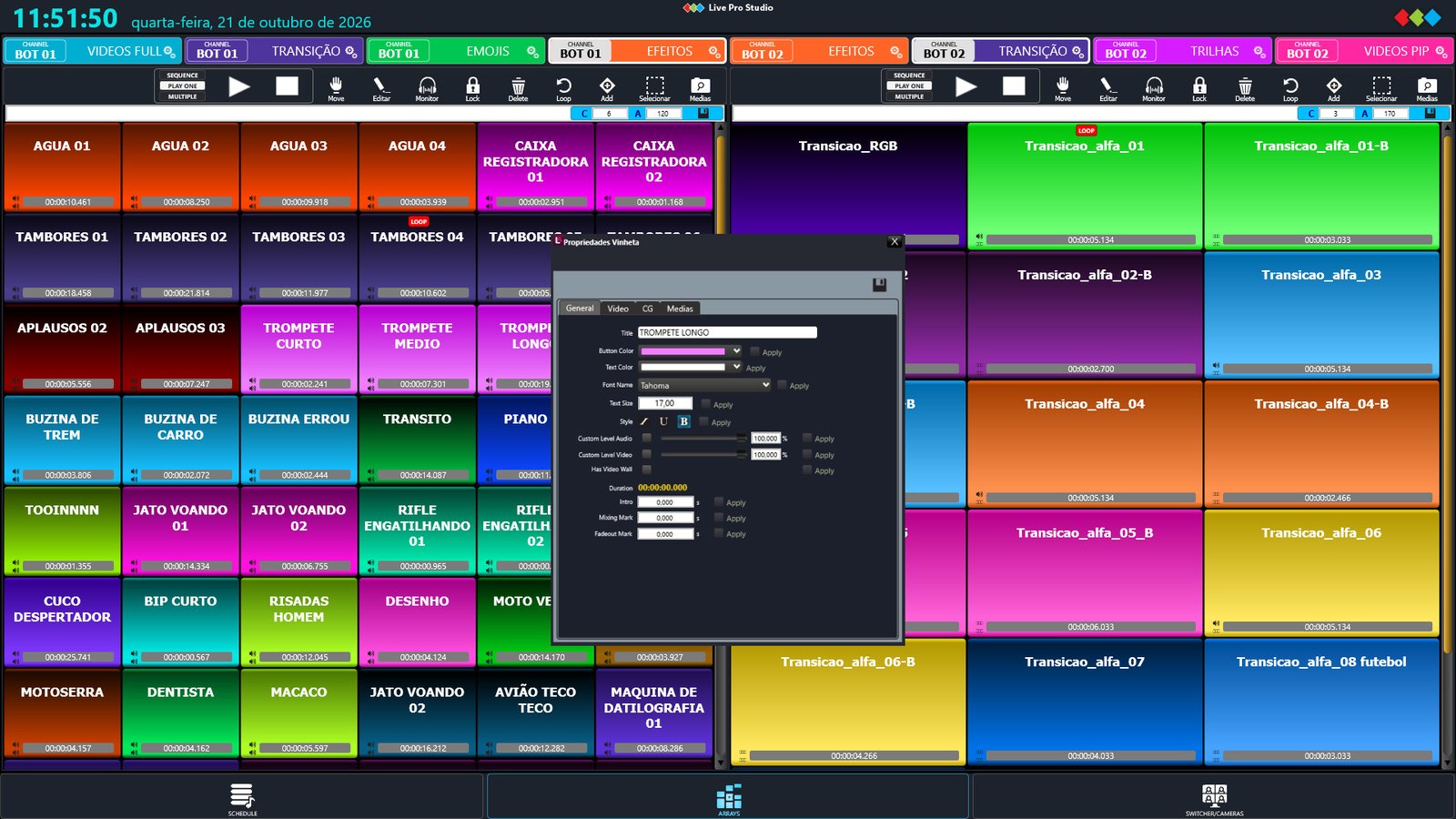Click the Add icon in left panel
This screenshot has height=819, width=1456.
point(607,87)
